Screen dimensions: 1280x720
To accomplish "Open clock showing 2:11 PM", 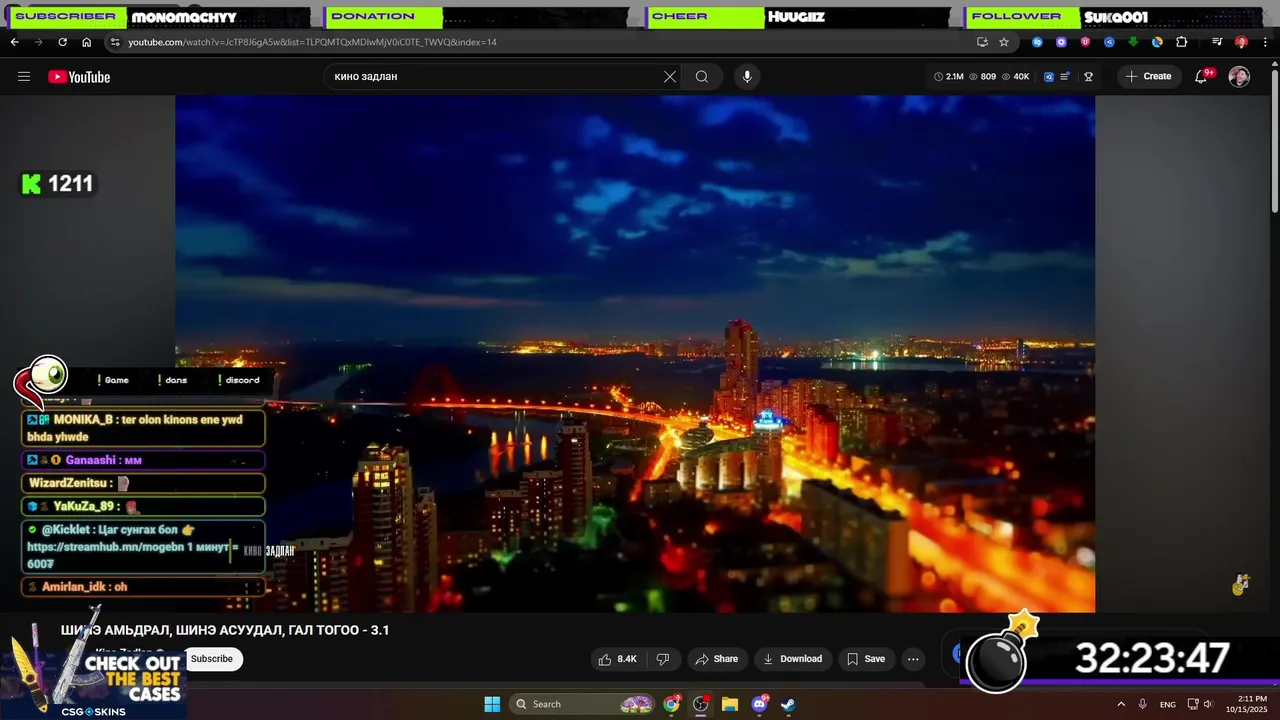I will 1252,704.
